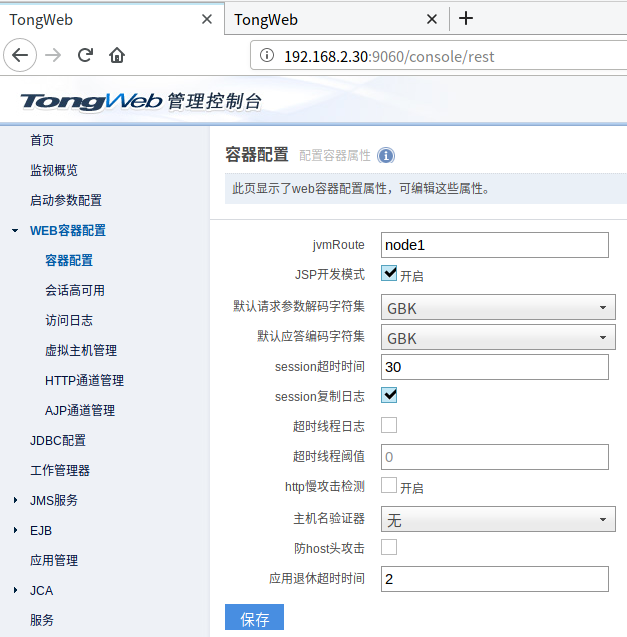Expand the EJB tree arrow

pos(15,530)
